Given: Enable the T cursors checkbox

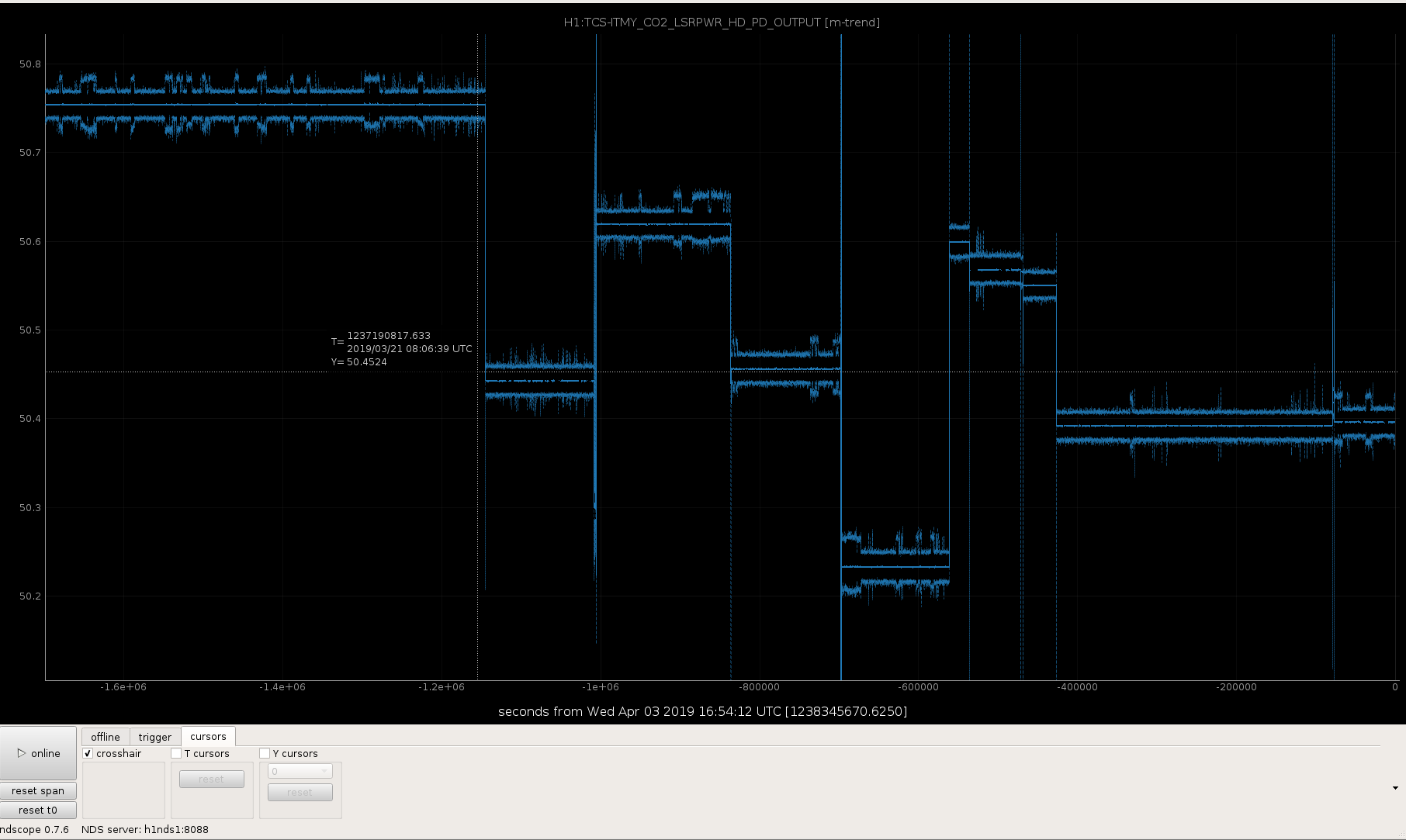Looking at the screenshot, I should 176,753.
